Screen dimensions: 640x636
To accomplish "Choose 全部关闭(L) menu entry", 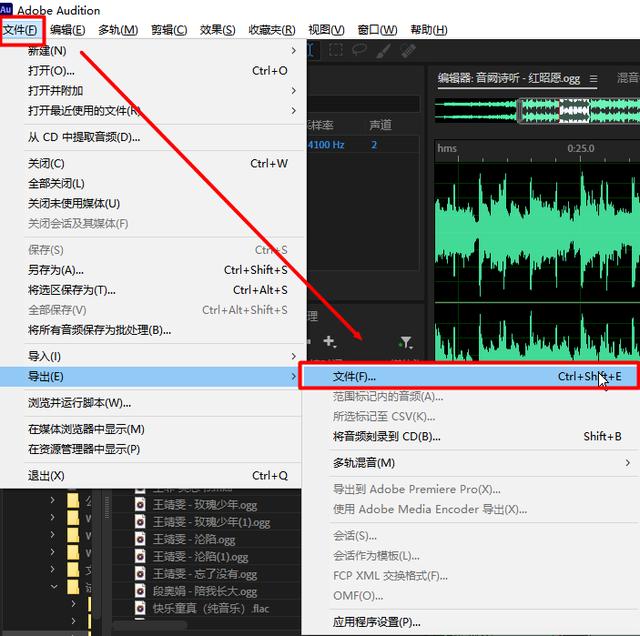I will click(x=153, y=184).
